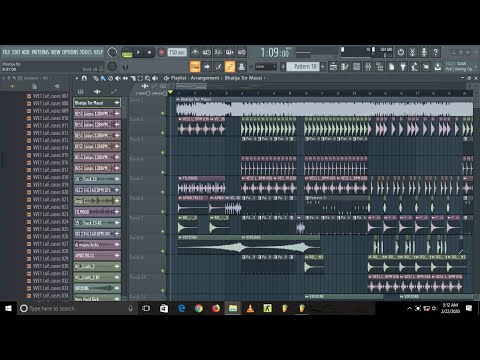Viewport: 480px width, 360px height.
Task: Click the time display 1:09:00
Action: tap(275, 53)
